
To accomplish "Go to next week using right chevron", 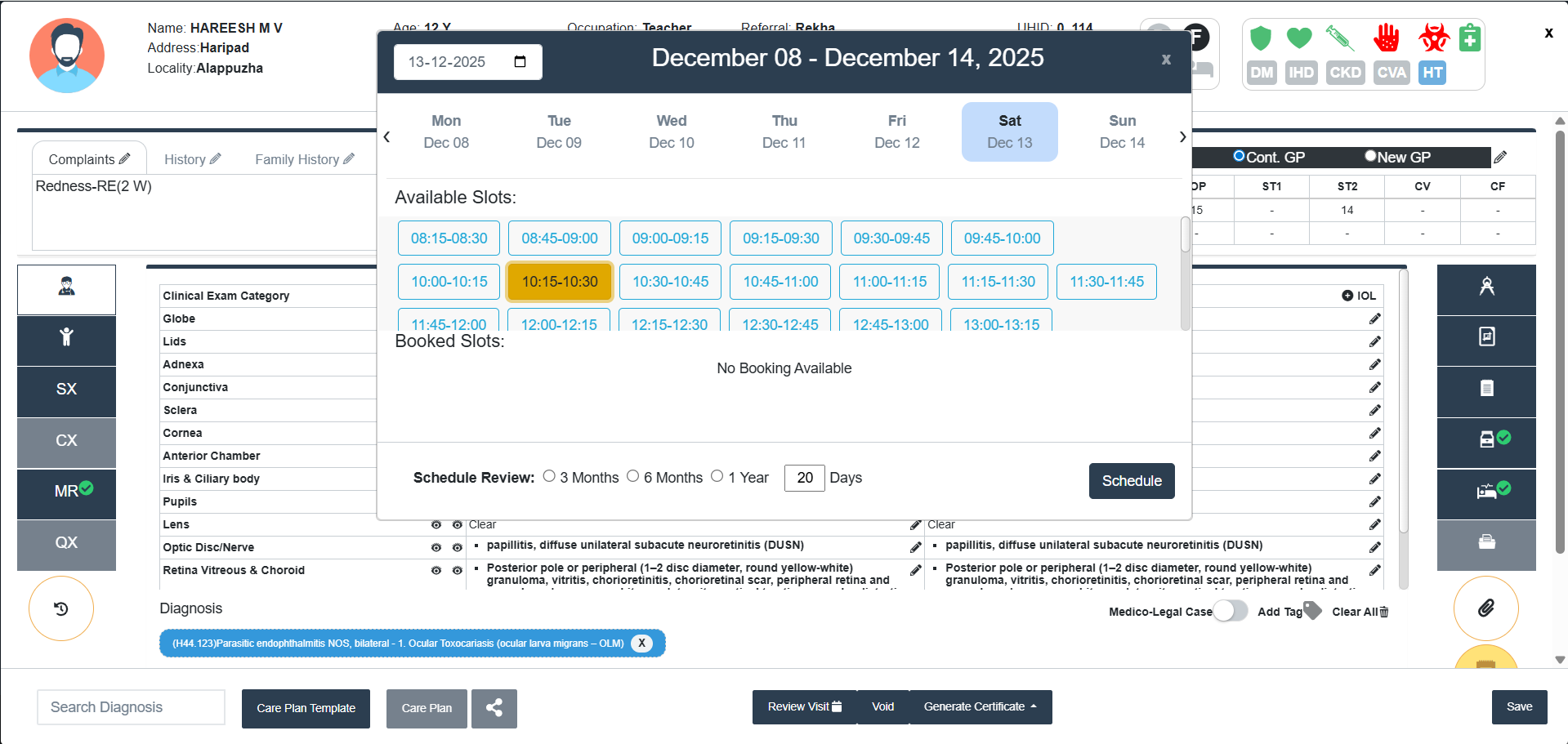I will [x=1182, y=137].
